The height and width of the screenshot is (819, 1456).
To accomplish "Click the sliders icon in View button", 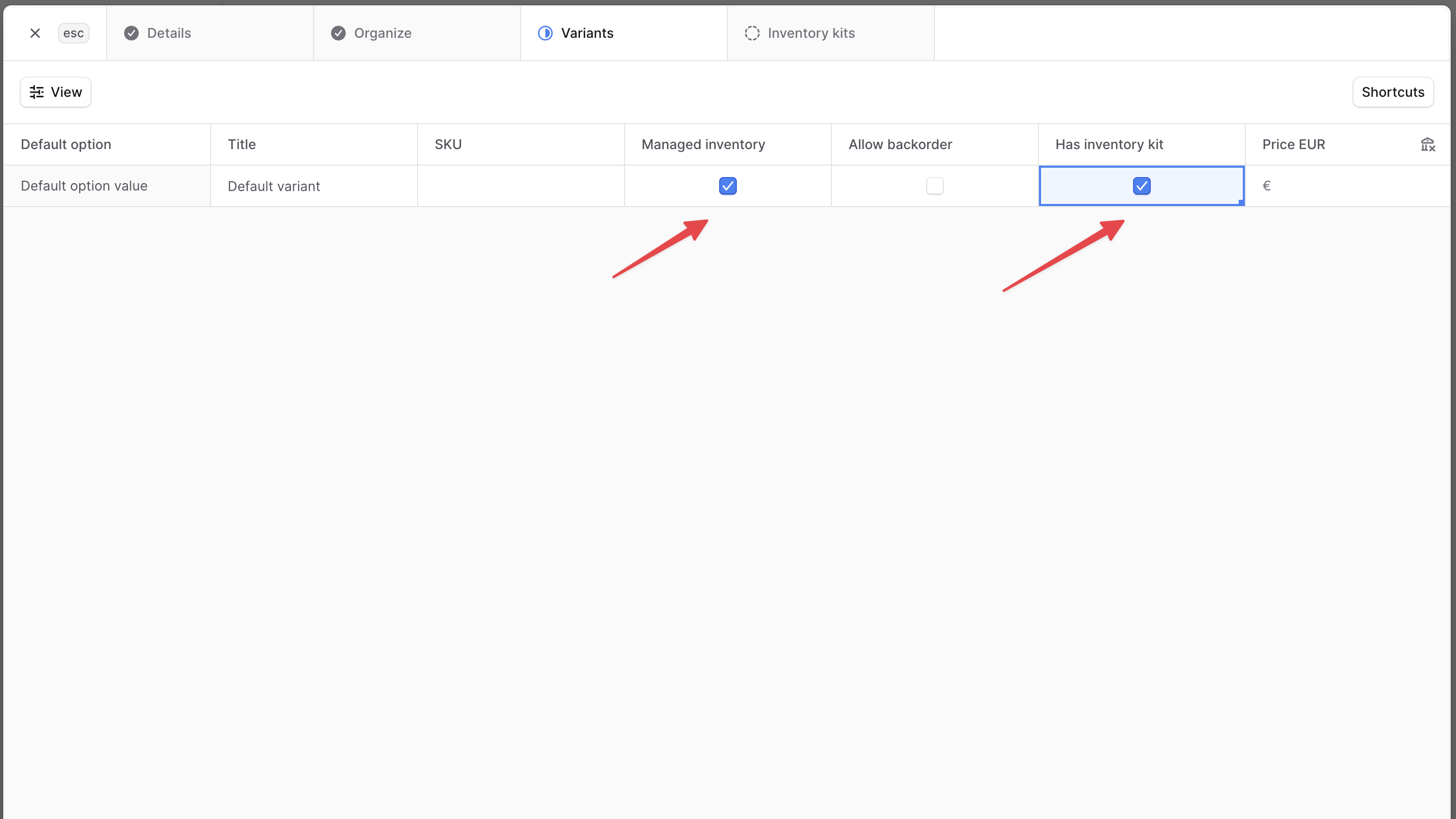I will pos(37,92).
